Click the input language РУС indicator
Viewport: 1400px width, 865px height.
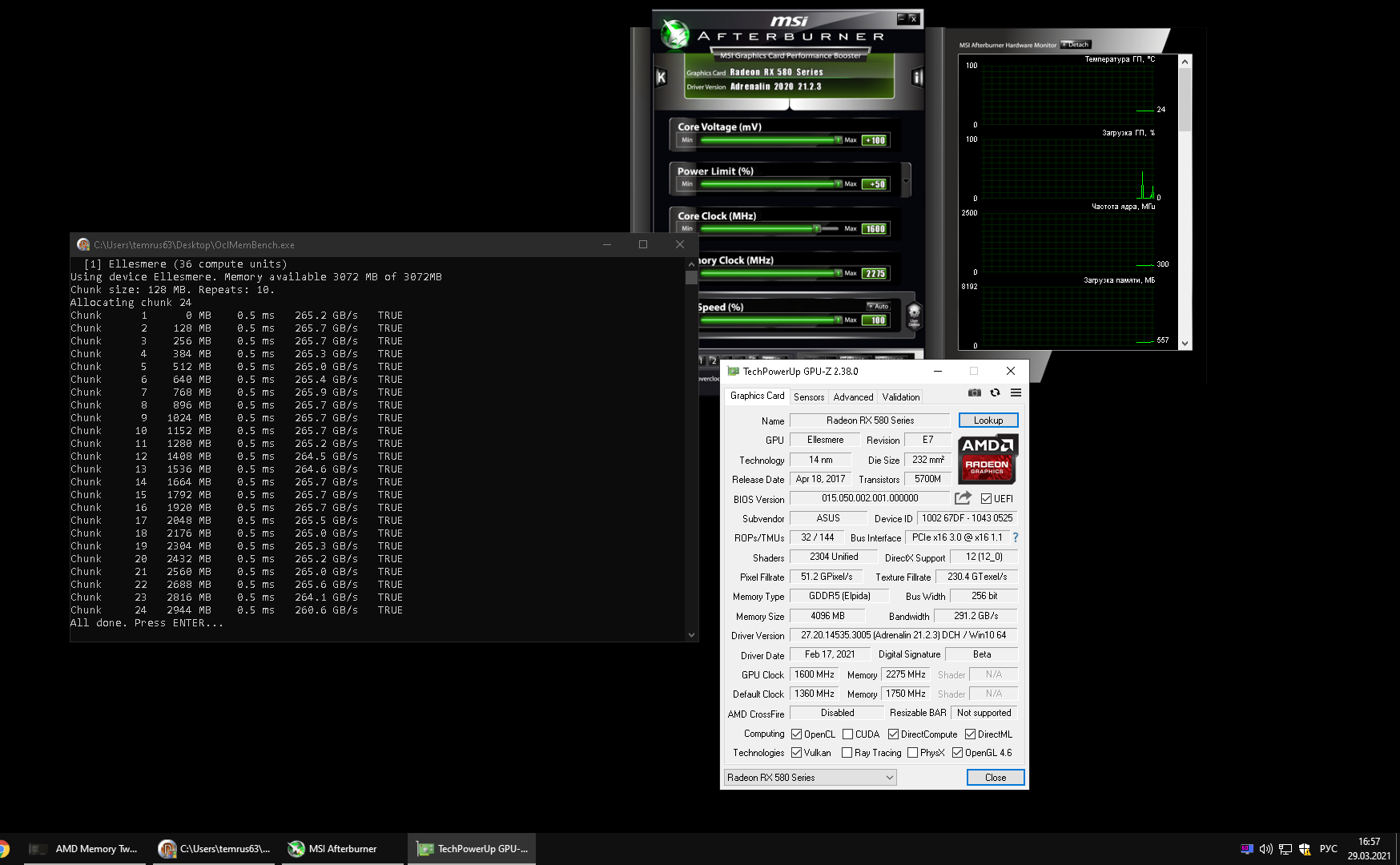coord(1329,849)
